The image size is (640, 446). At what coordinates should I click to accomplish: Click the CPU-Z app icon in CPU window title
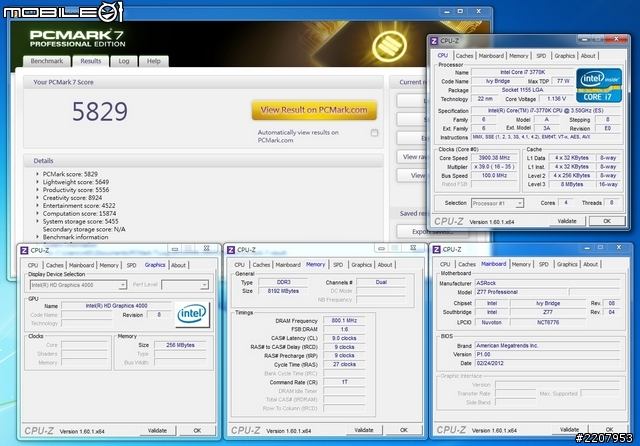434,41
